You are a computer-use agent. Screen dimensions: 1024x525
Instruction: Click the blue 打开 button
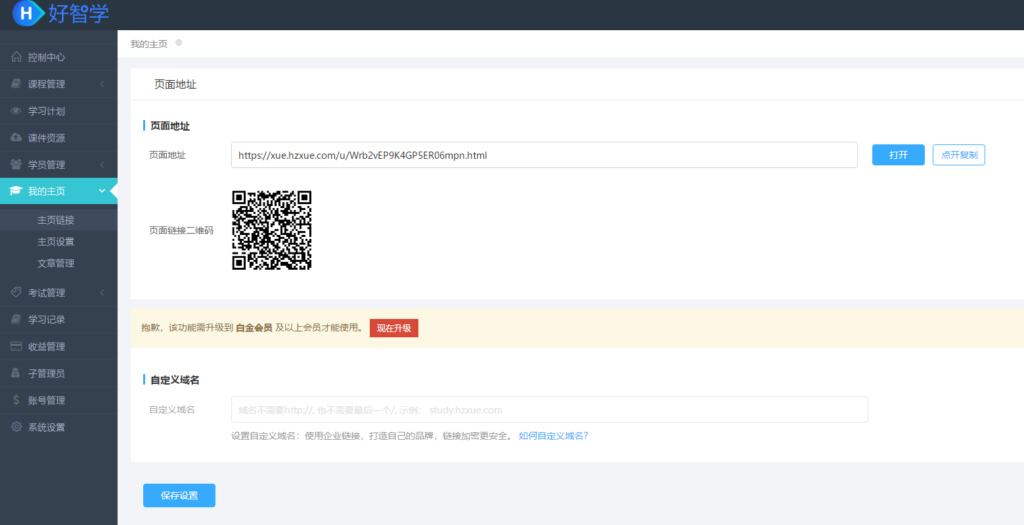[898, 155]
